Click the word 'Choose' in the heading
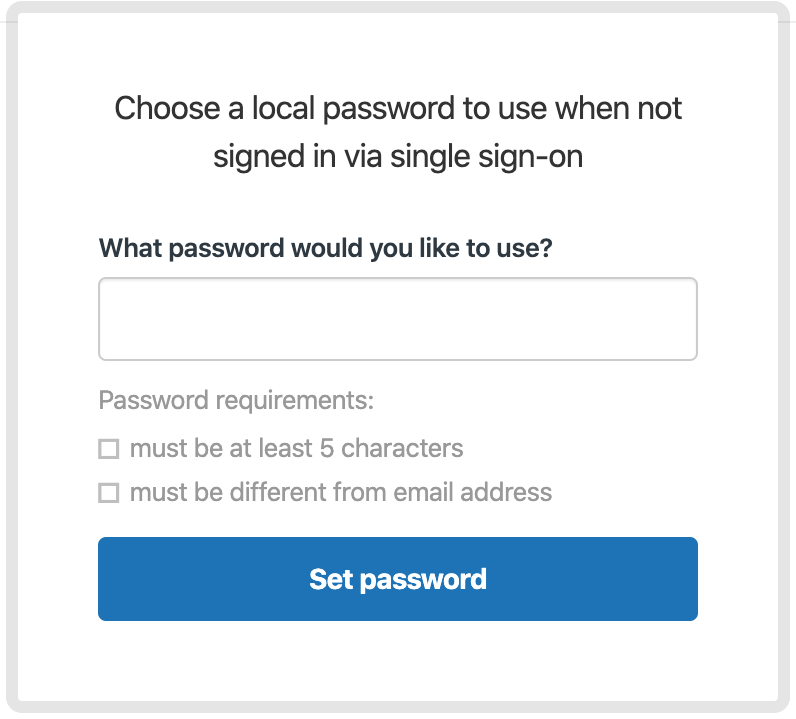This screenshot has width=796, height=719. (x=167, y=108)
